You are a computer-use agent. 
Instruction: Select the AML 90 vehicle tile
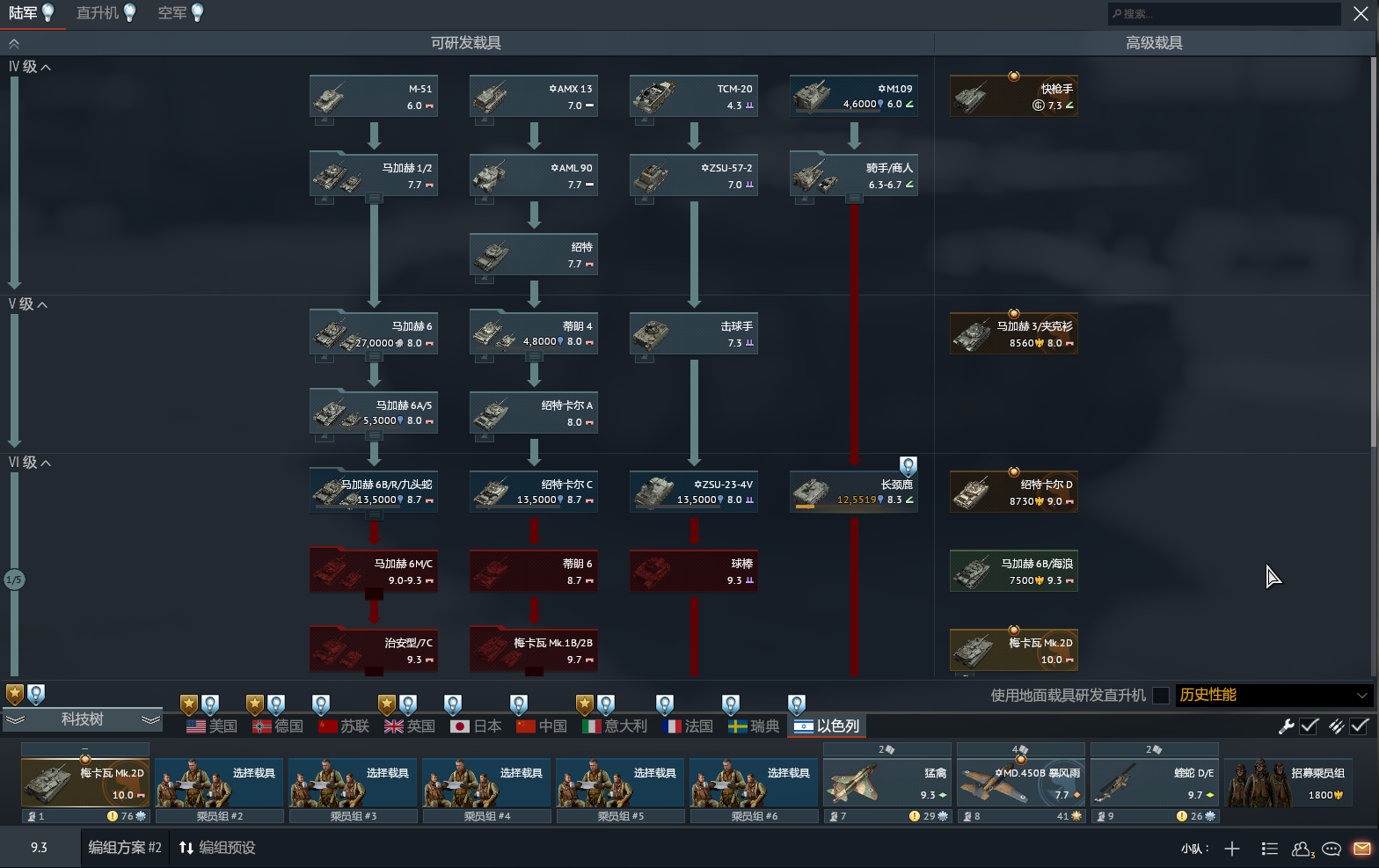[534, 176]
